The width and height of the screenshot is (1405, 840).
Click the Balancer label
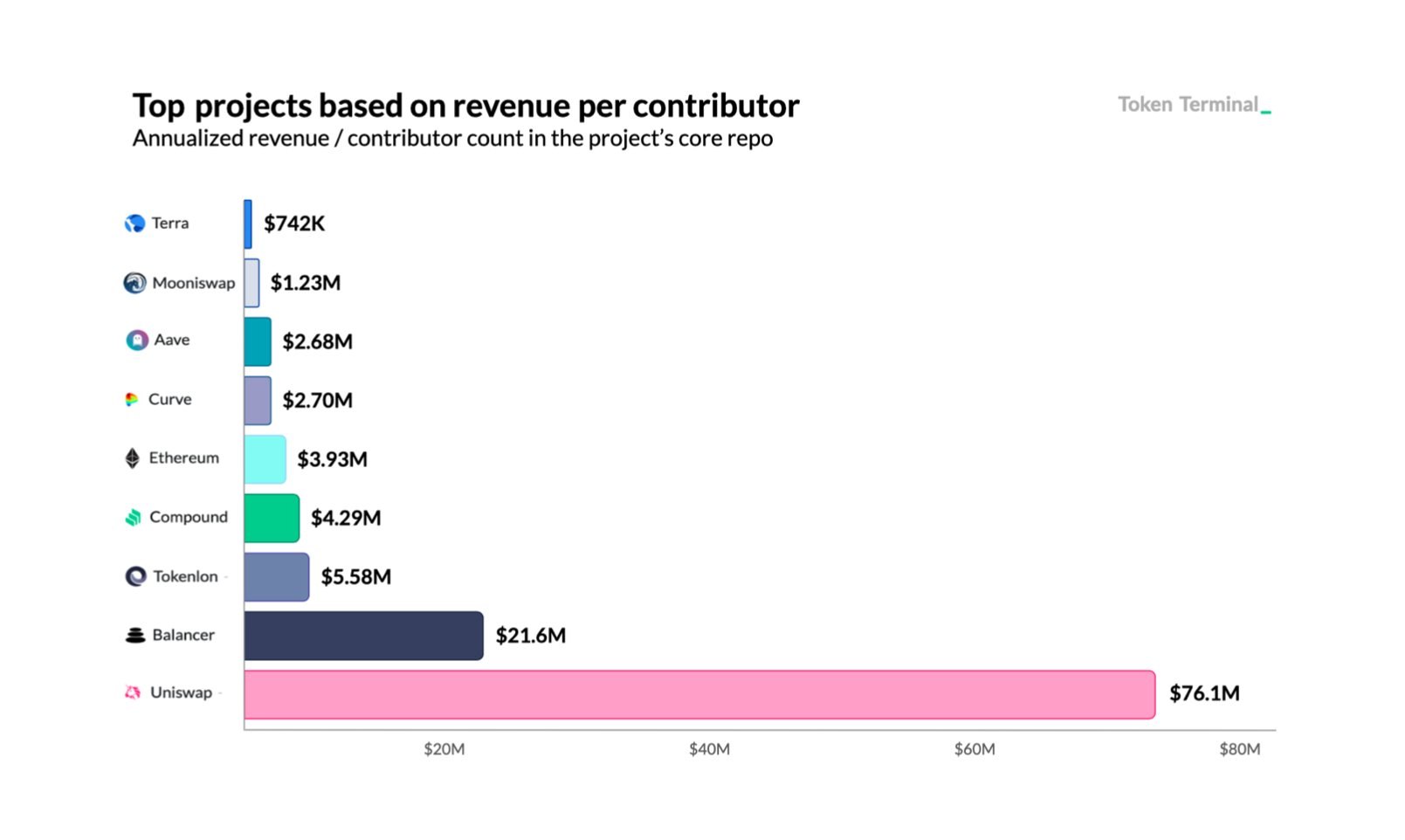click(183, 635)
